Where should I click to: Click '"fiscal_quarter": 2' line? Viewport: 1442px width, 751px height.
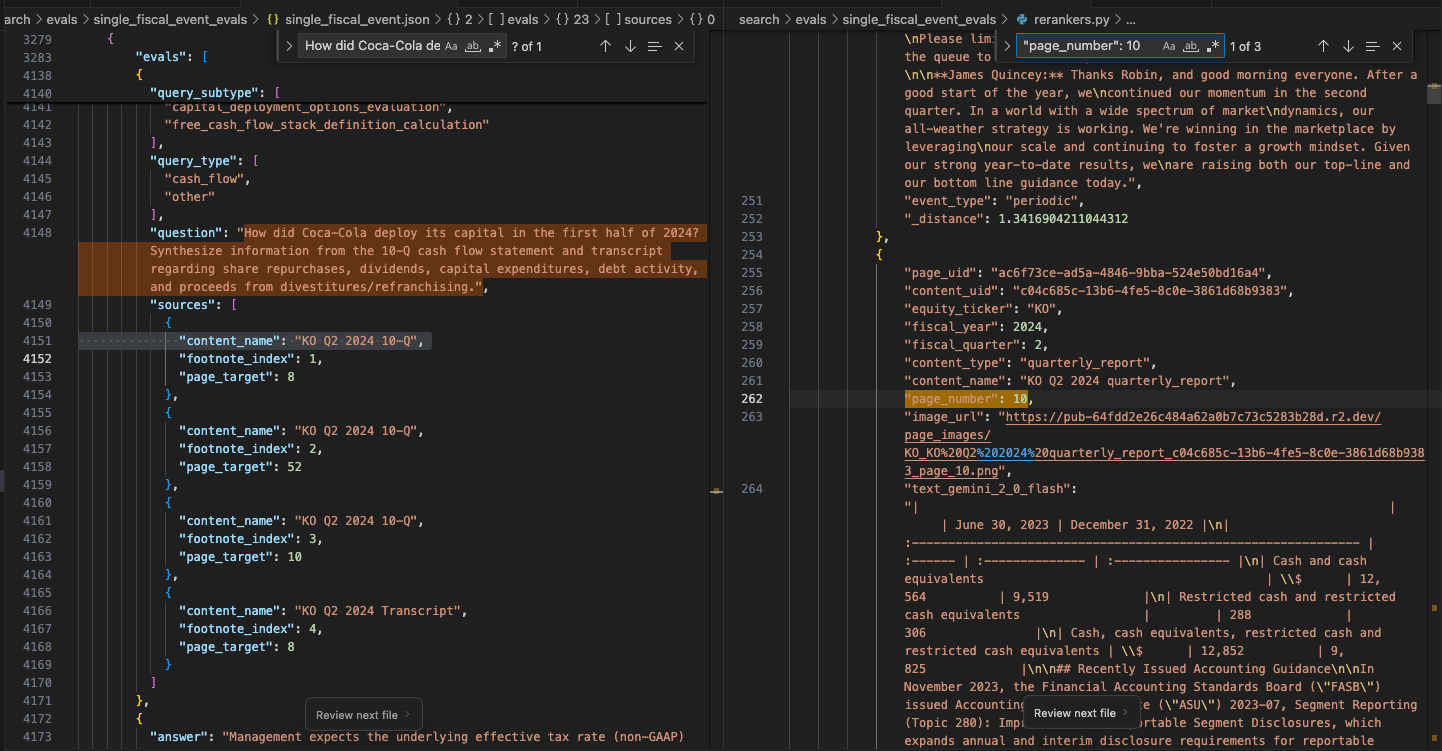click(976, 345)
